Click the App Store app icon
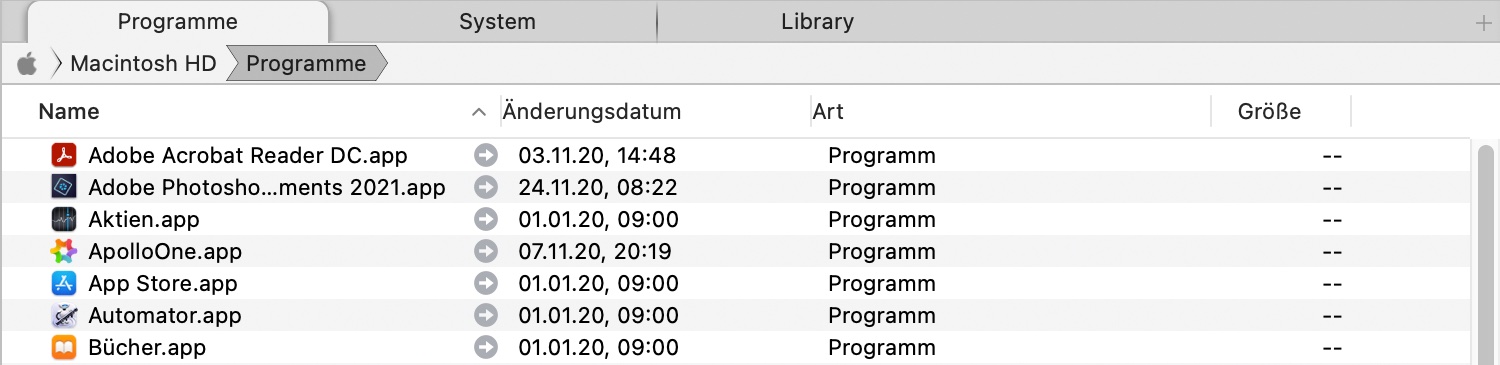 click(x=64, y=284)
